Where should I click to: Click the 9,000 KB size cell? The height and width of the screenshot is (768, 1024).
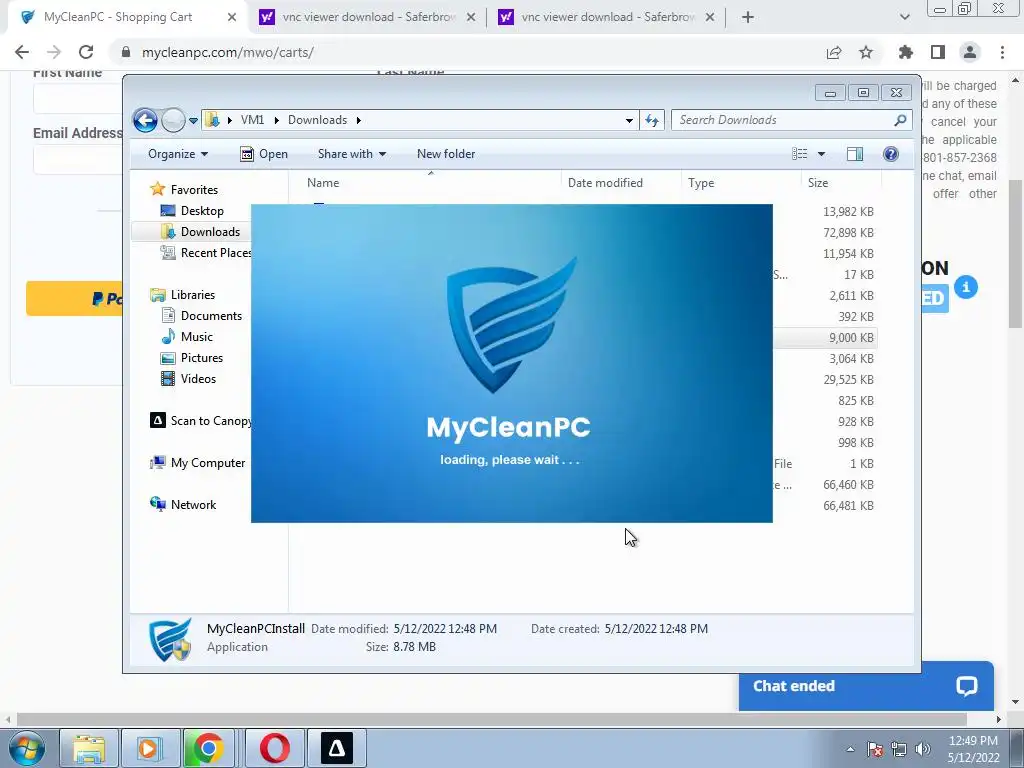click(851, 338)
